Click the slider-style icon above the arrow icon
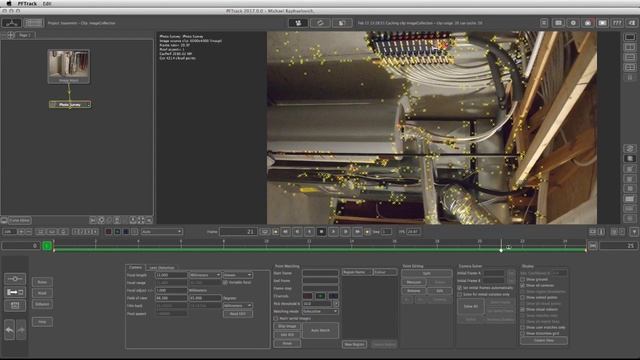 [15, 279]
